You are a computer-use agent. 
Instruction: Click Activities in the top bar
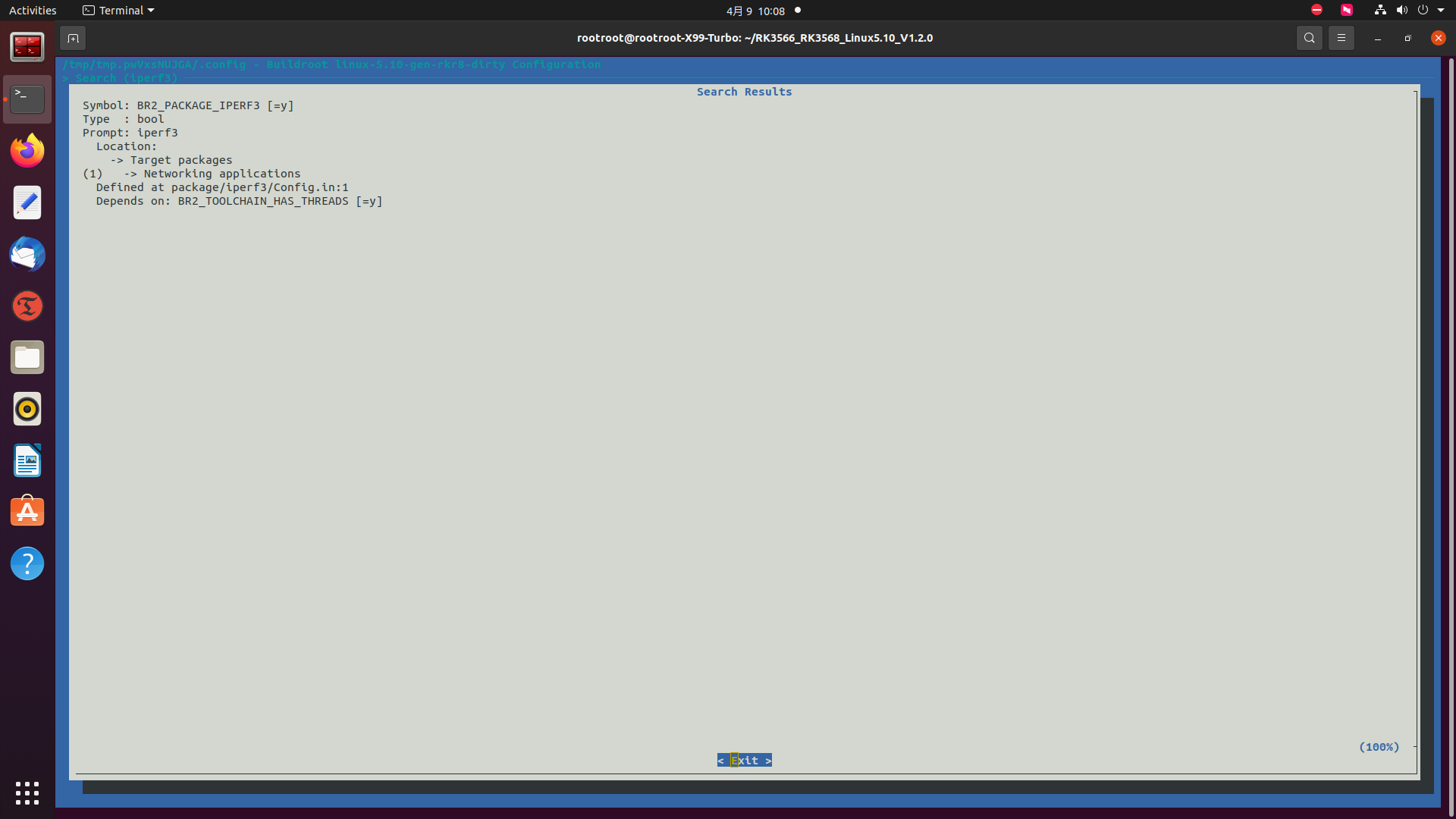point(33,11)
